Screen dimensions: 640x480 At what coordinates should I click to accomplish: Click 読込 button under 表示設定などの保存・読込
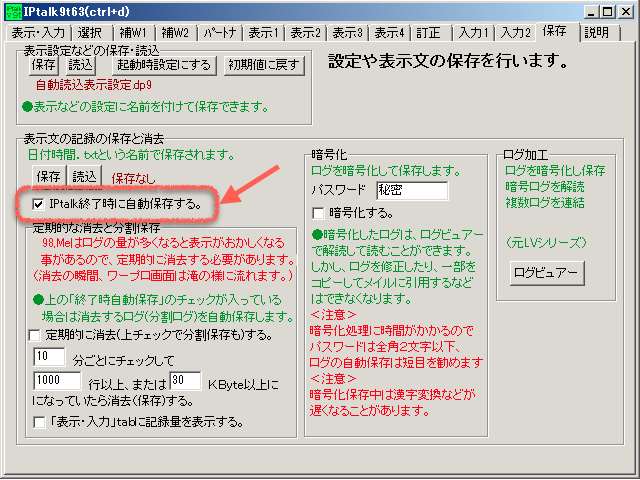point(80,65)
